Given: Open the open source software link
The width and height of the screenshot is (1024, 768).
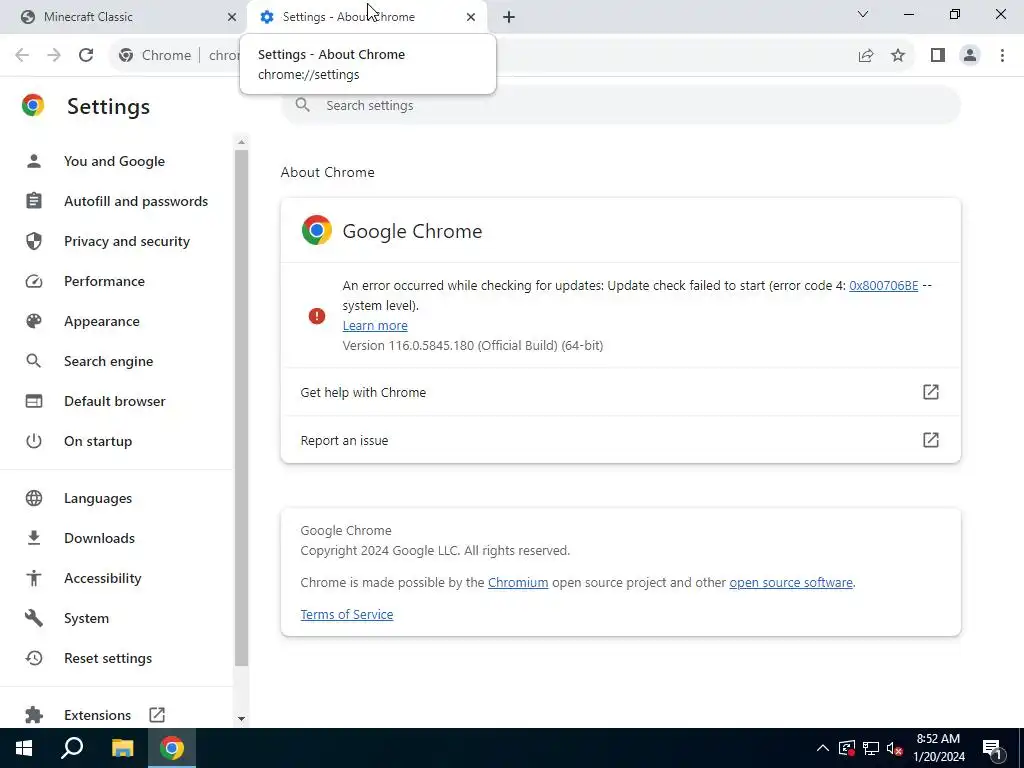Looking at the screenshot, I should [791, 583].
